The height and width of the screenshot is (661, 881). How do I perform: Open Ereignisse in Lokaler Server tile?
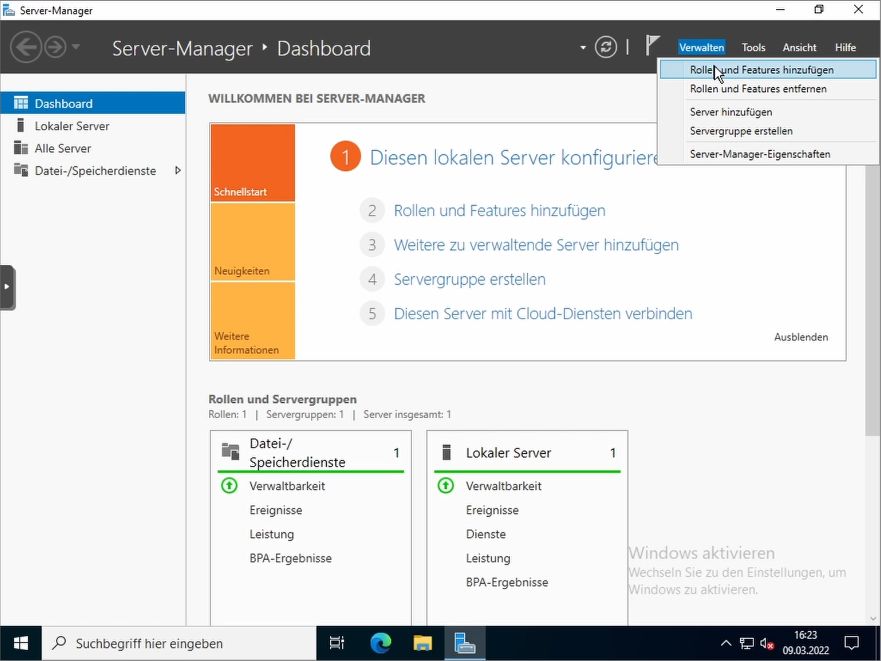point(492,510)
